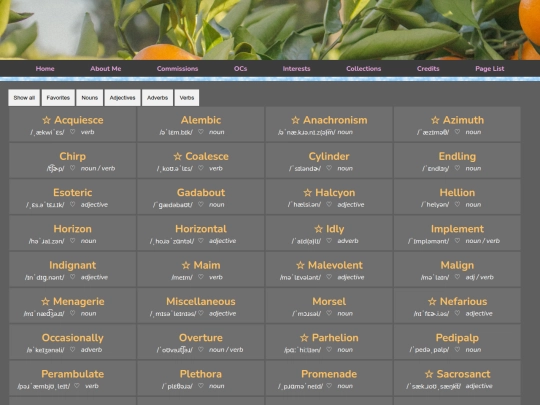Click the Pedipalp word title
The image size is (540, 405).
[x=457, y=338]
